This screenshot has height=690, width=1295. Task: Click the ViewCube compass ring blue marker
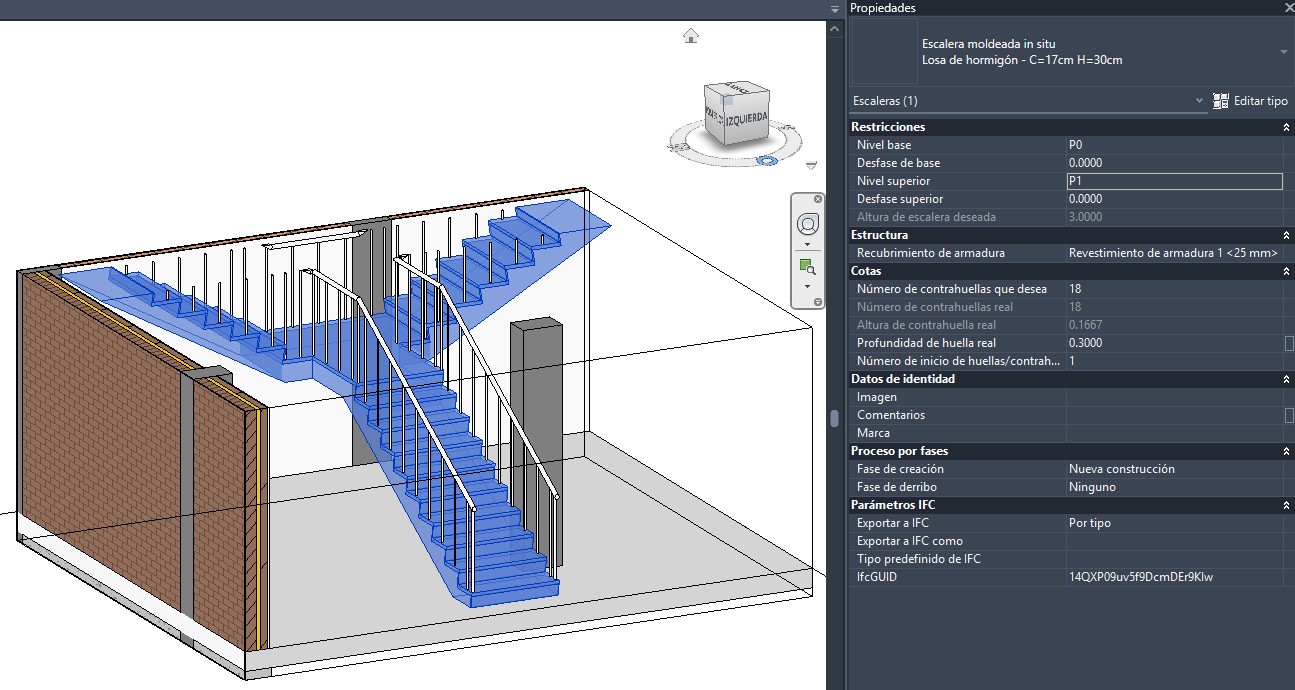767,160
